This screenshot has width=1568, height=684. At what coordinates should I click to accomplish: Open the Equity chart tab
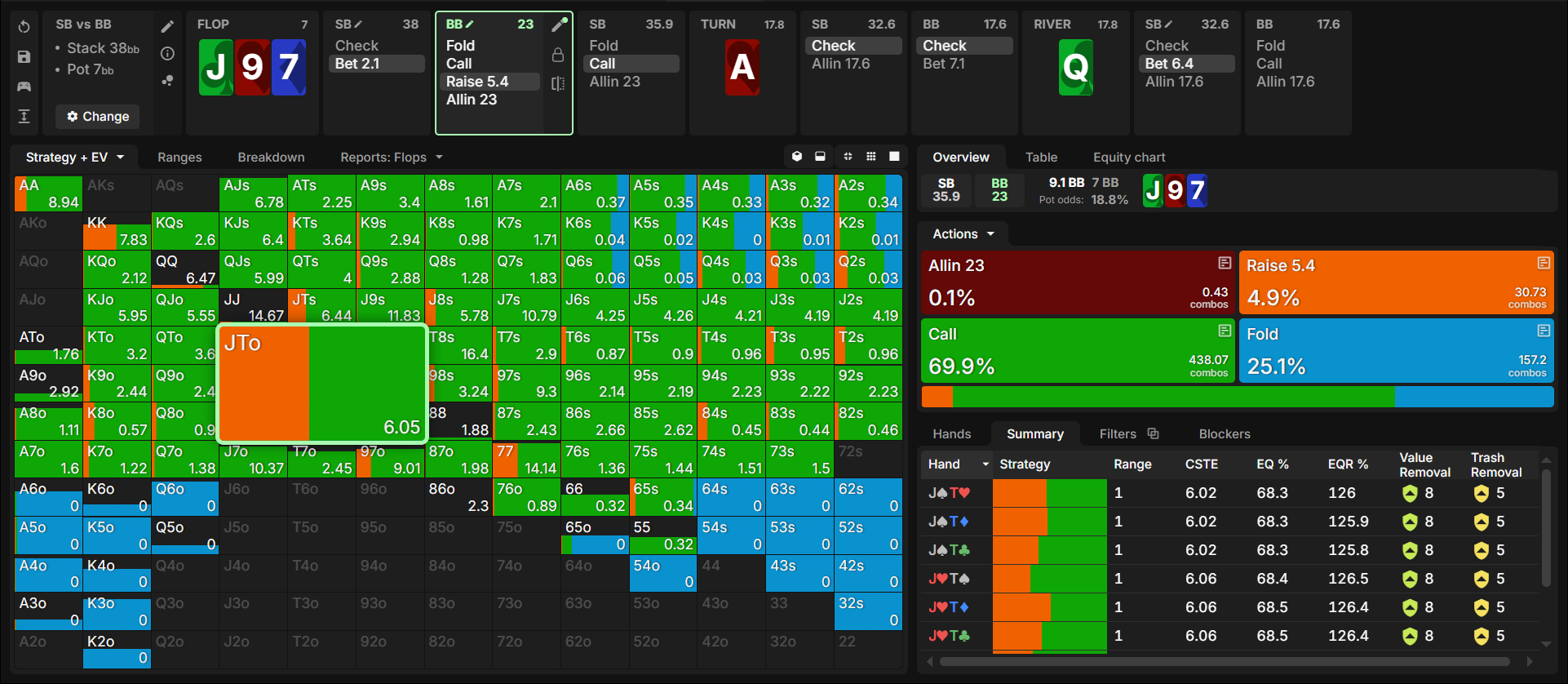click(1129, 158)
